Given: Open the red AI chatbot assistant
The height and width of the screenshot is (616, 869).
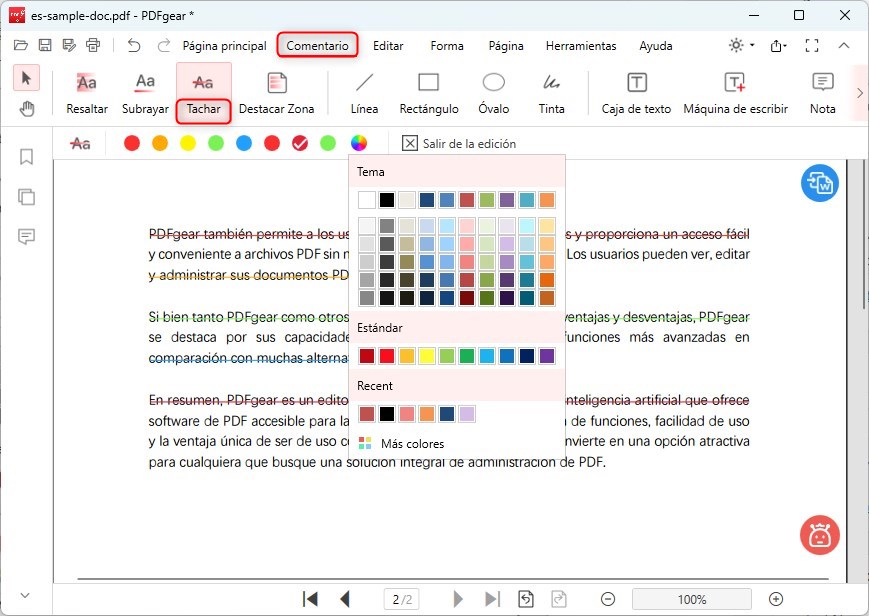Looking at the screenshot, I should (820, 535).
